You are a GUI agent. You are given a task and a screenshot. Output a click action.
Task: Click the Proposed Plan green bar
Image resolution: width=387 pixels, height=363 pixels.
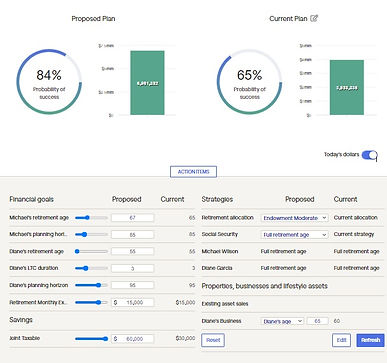coord(147,83)
